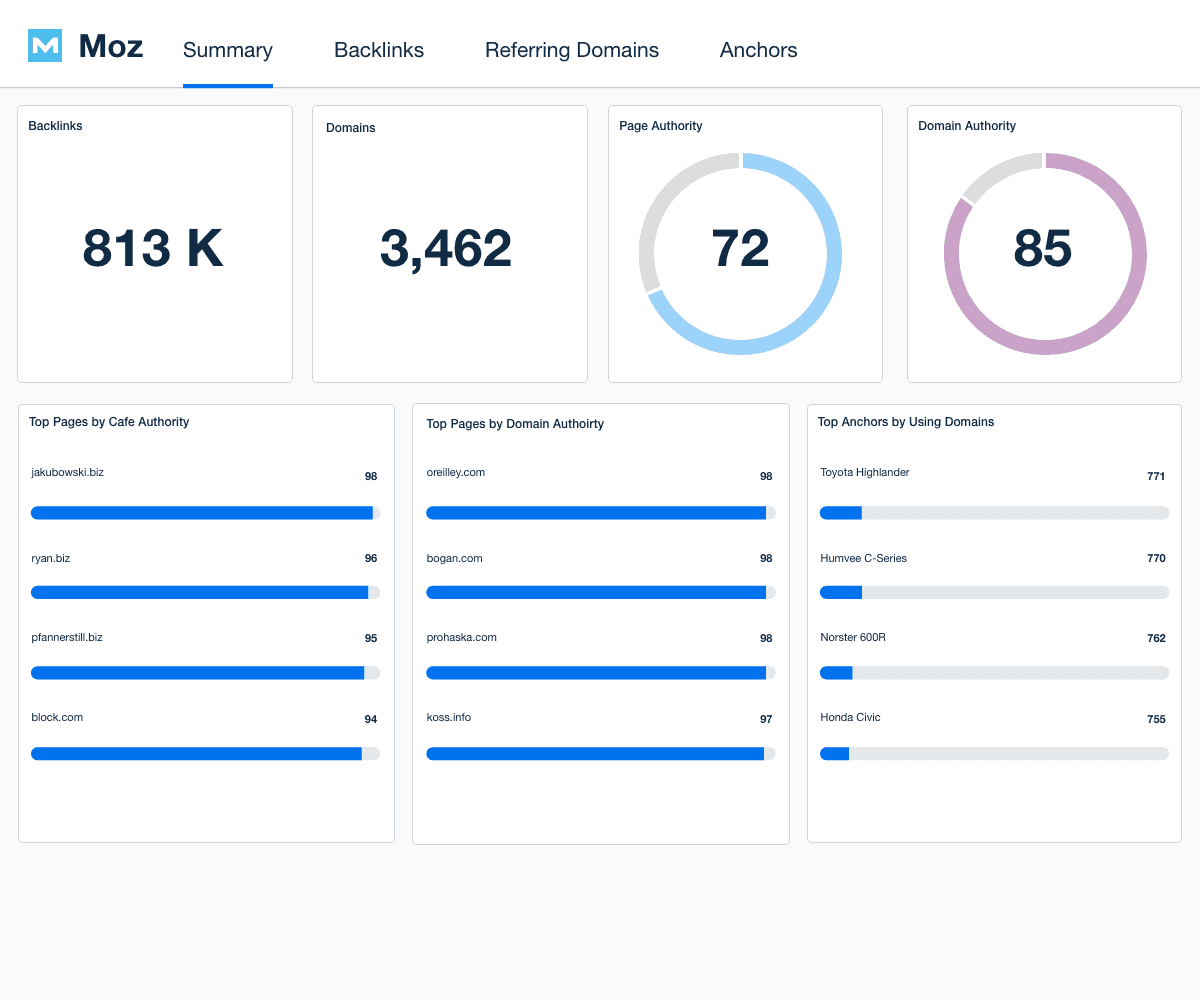Screen dimensions: 1200x1000
Task: Open the oreilley.com domain entry
Action: pos(456,472)
